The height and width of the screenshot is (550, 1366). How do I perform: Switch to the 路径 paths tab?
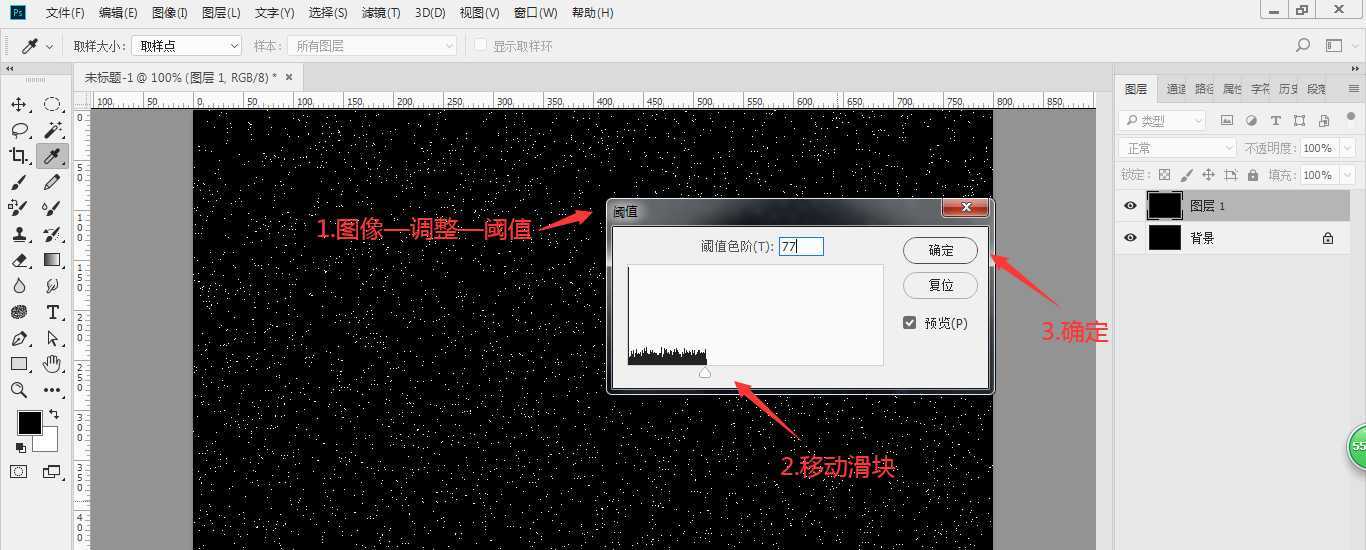click(x=1204, y=89)
